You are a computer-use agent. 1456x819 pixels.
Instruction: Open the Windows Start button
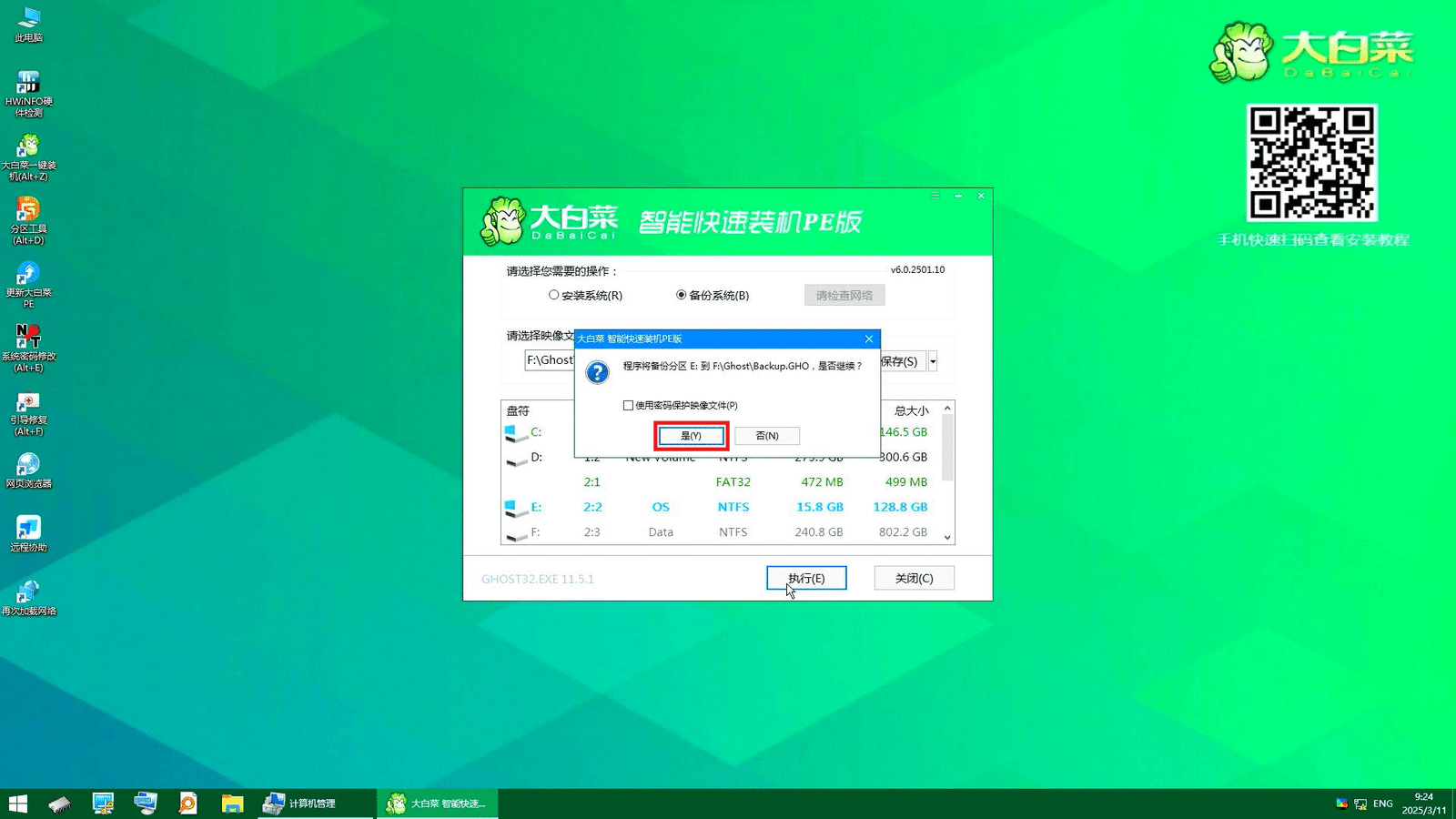click(18, 804)
